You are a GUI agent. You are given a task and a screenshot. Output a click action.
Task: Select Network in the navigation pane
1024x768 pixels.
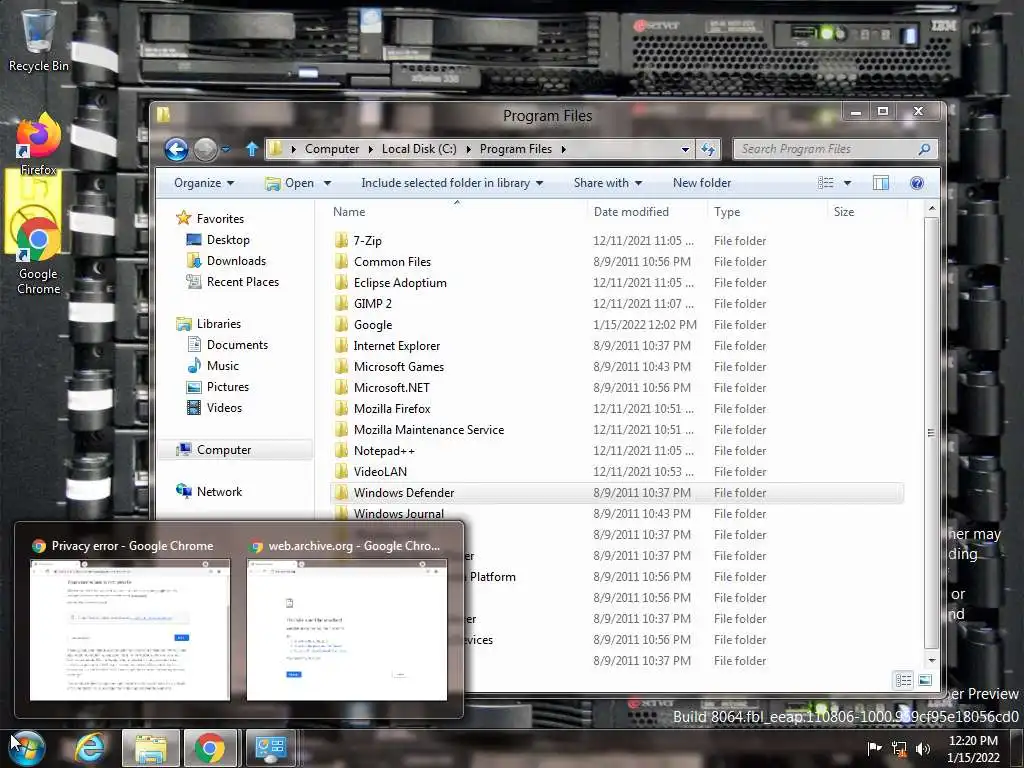(209, 492)
